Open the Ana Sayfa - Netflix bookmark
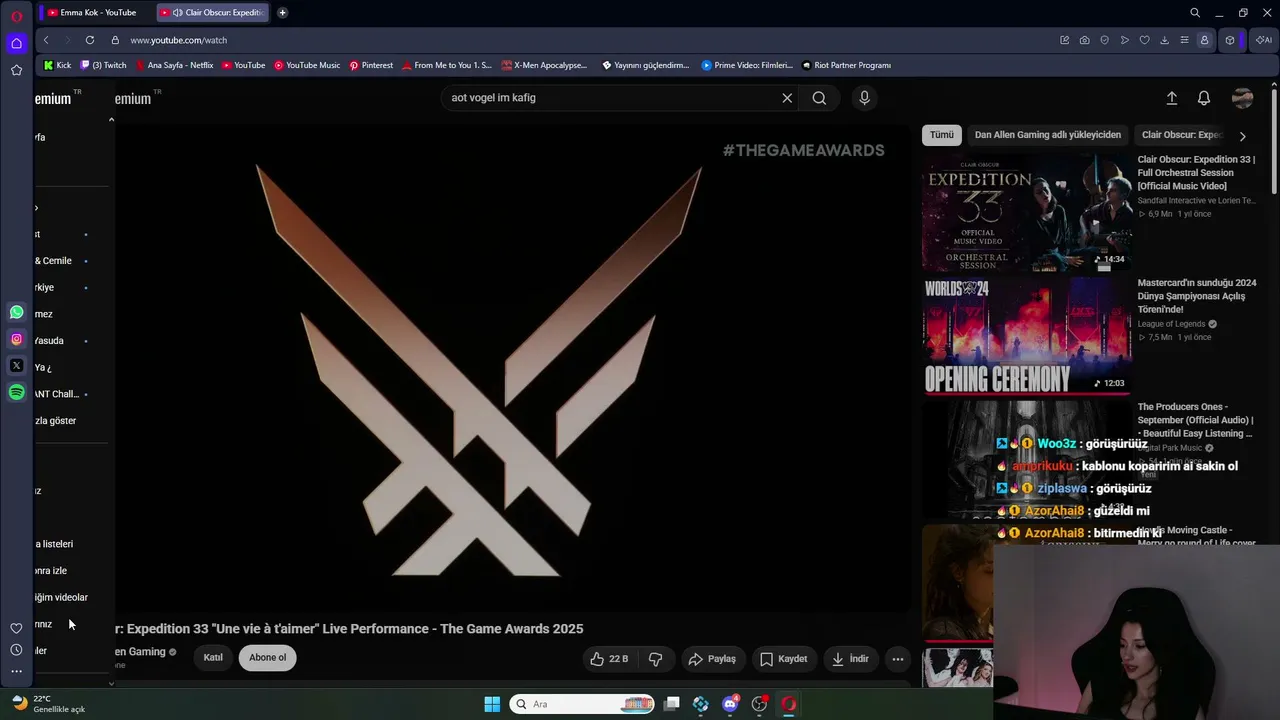The image size is (1280, 720). [x=174, y=66]
